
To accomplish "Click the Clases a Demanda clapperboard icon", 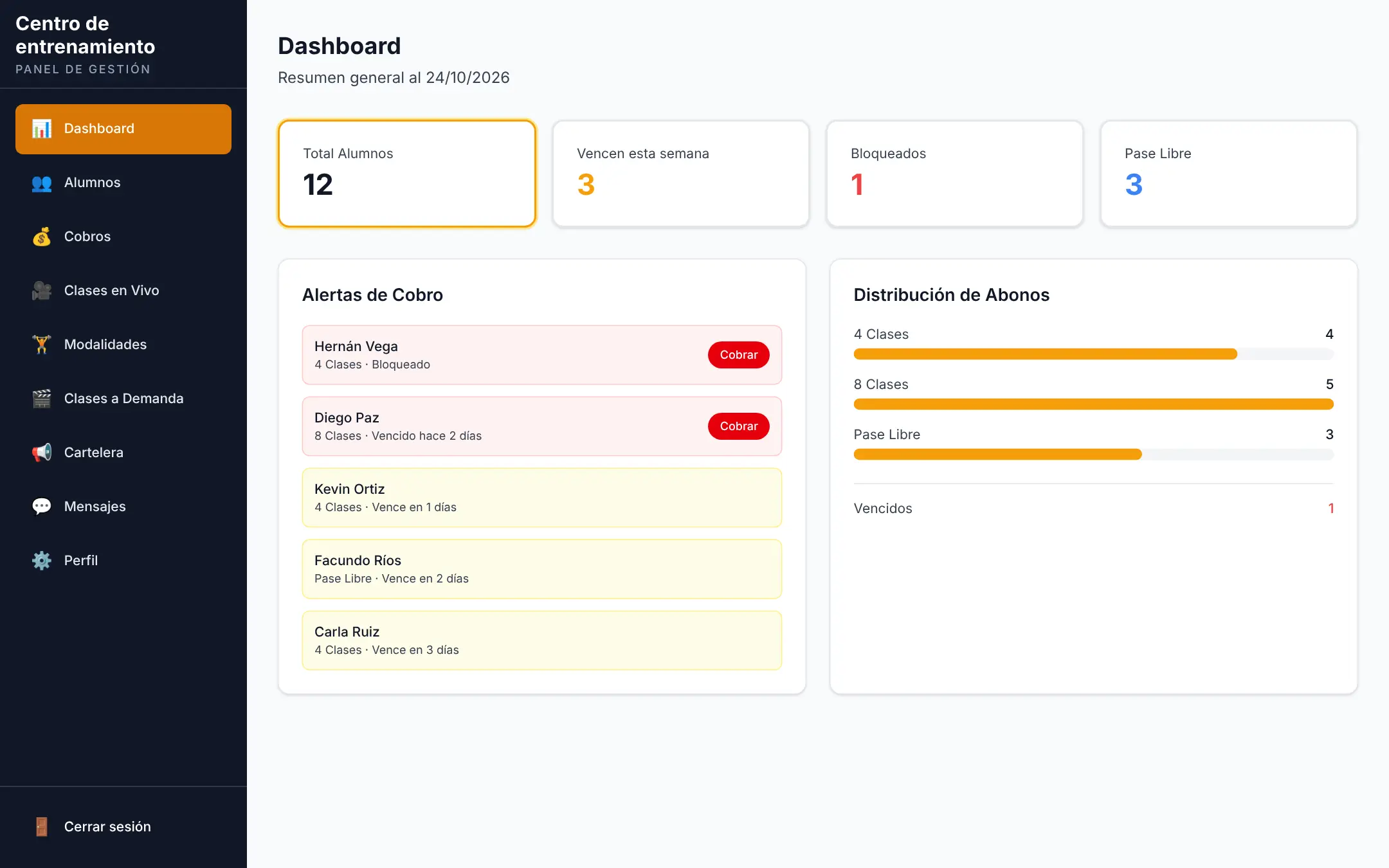I will coord(42,399).
